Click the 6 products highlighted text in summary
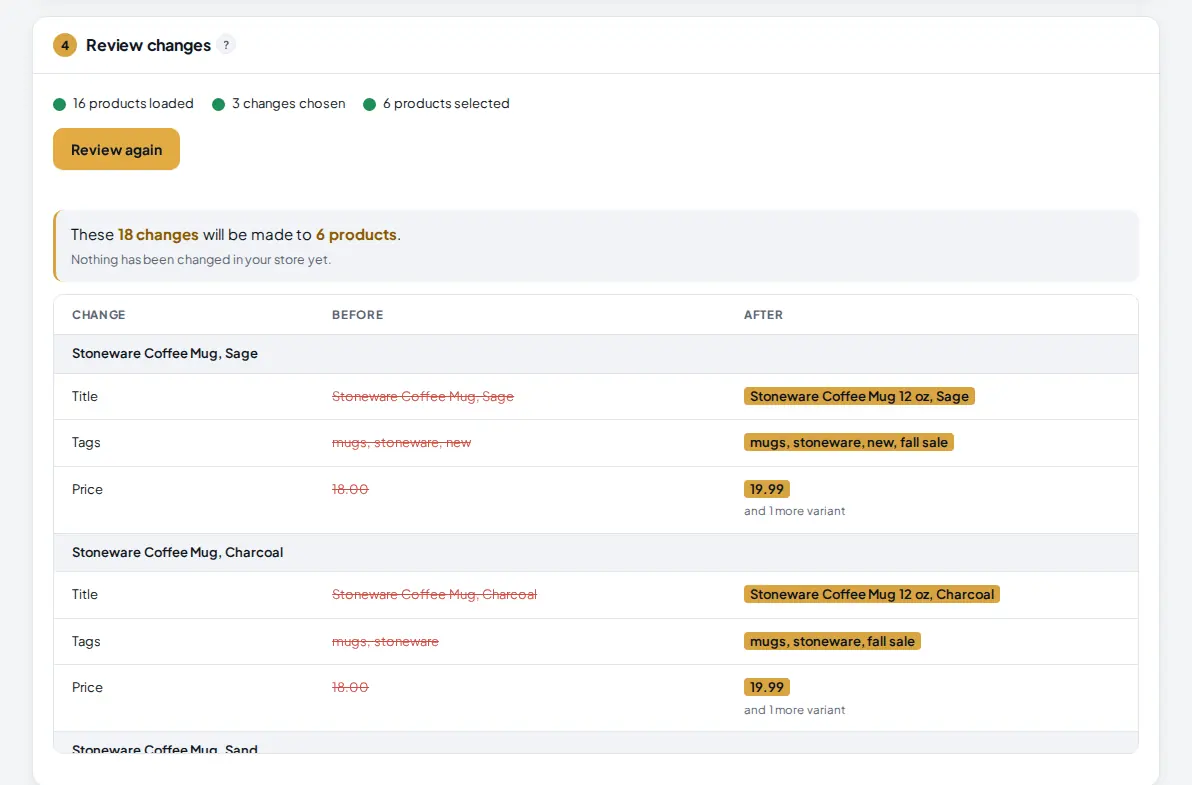This screenshot has width=1192, height=785. (356, 234)
